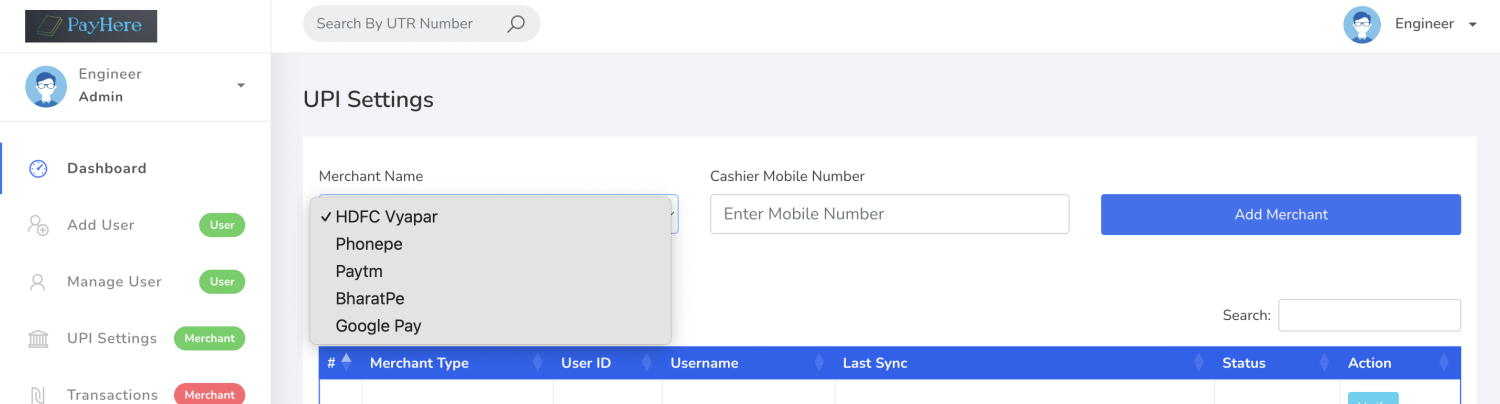This screenshot has width=1500, height=404.
Task: Open the Transactions sidebar link
Action: [112, 395]
